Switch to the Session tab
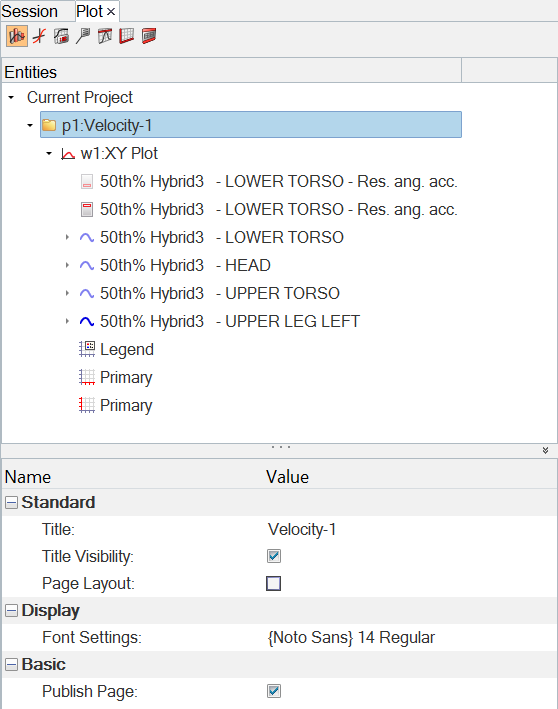Image resolution: width=558 pixels, height=709 pixels. [29, 11]
